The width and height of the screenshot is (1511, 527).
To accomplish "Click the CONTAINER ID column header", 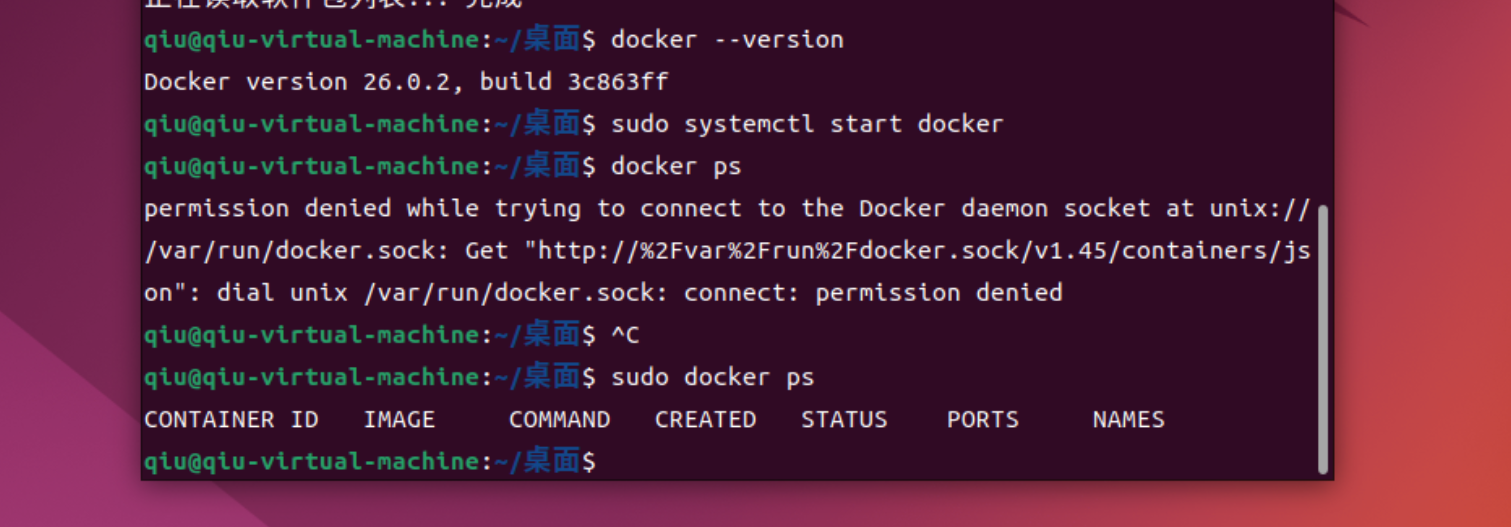I will pos(231,420).
